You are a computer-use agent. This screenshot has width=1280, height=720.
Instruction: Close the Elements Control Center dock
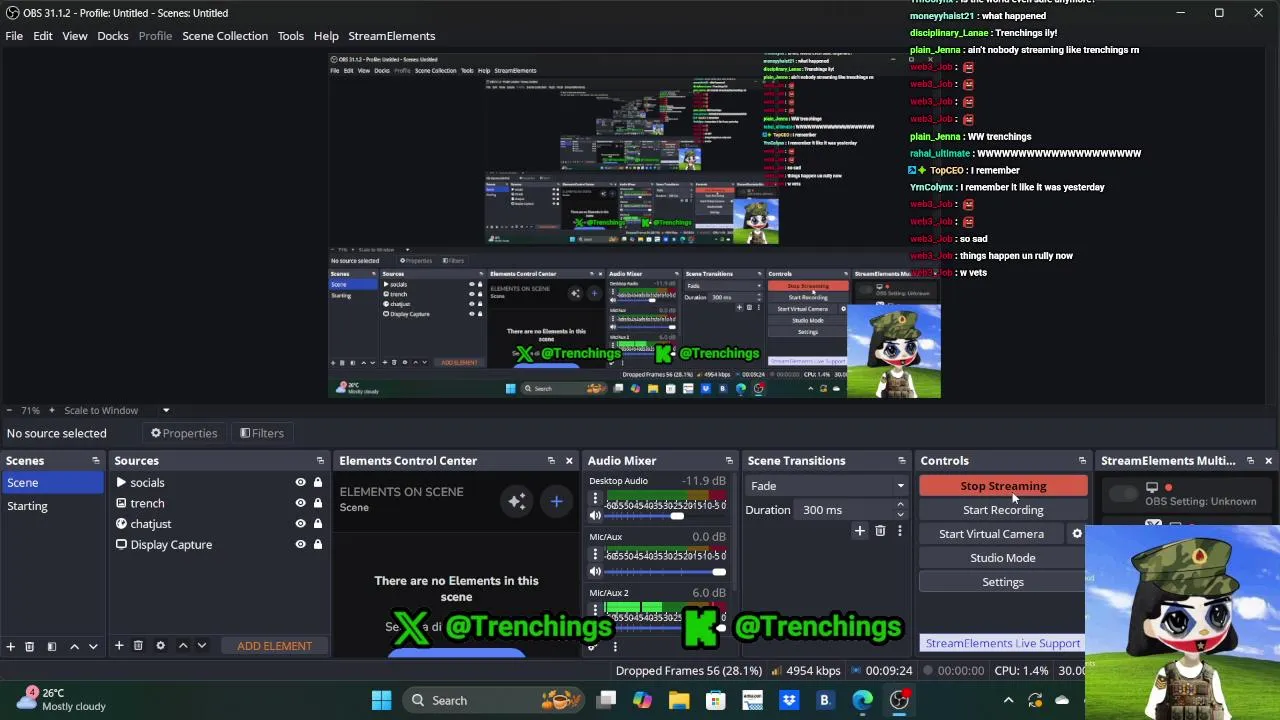pos(569,461)
